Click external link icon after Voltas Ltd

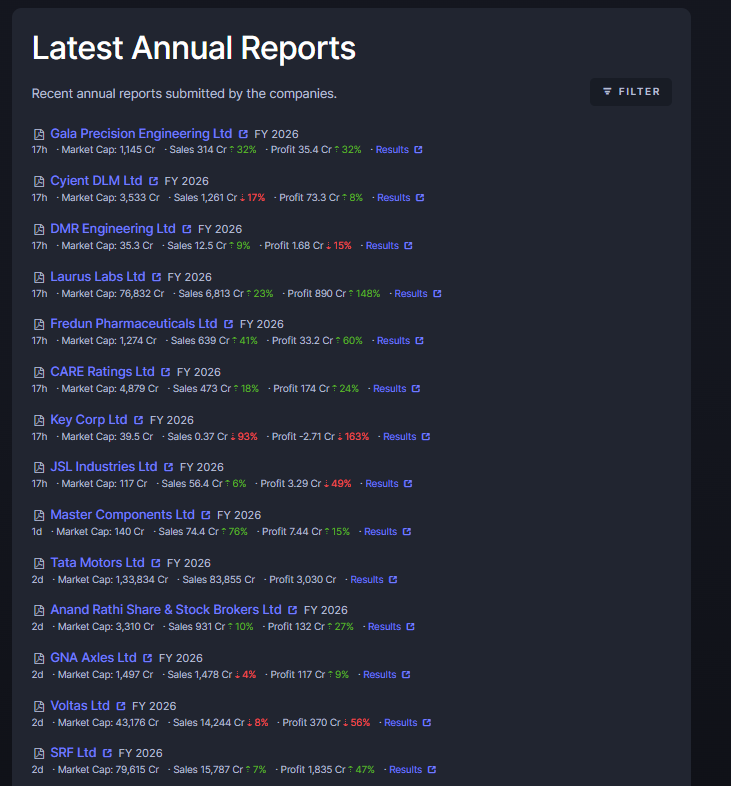(x=121, y=707)
